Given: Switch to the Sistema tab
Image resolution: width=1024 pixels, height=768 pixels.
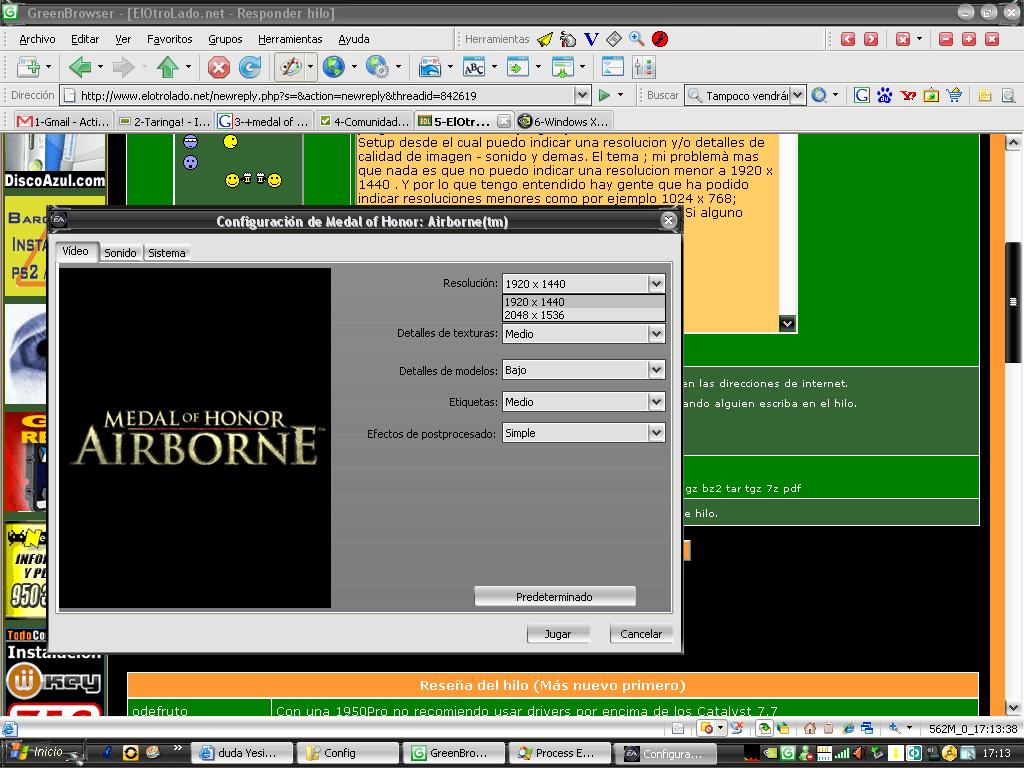Looking at the screenshot, I should click(x=166, y=253).
